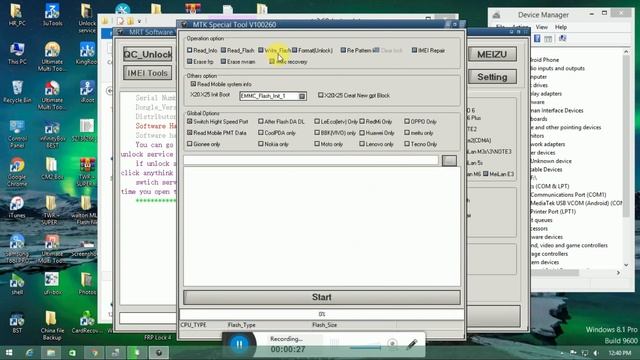Enable the IMEI Repair checkbox
The height and width of the screenshot is (360, 640).
[x=414, y=50]
